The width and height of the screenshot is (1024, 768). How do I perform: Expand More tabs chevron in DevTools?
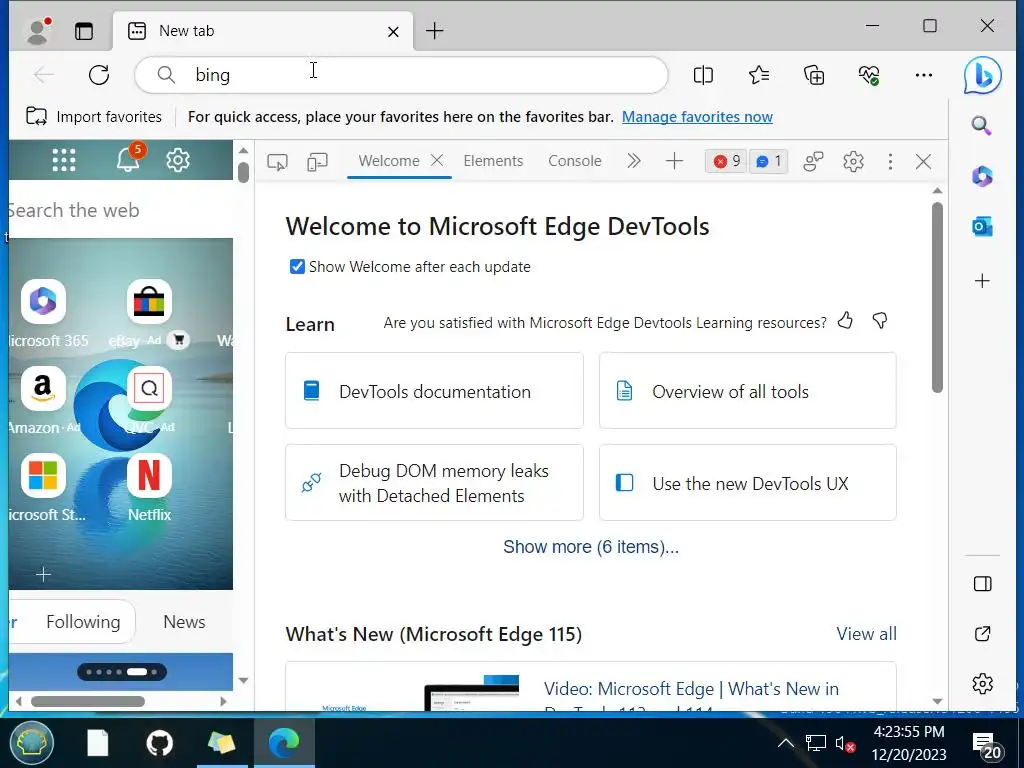(633, 161)
